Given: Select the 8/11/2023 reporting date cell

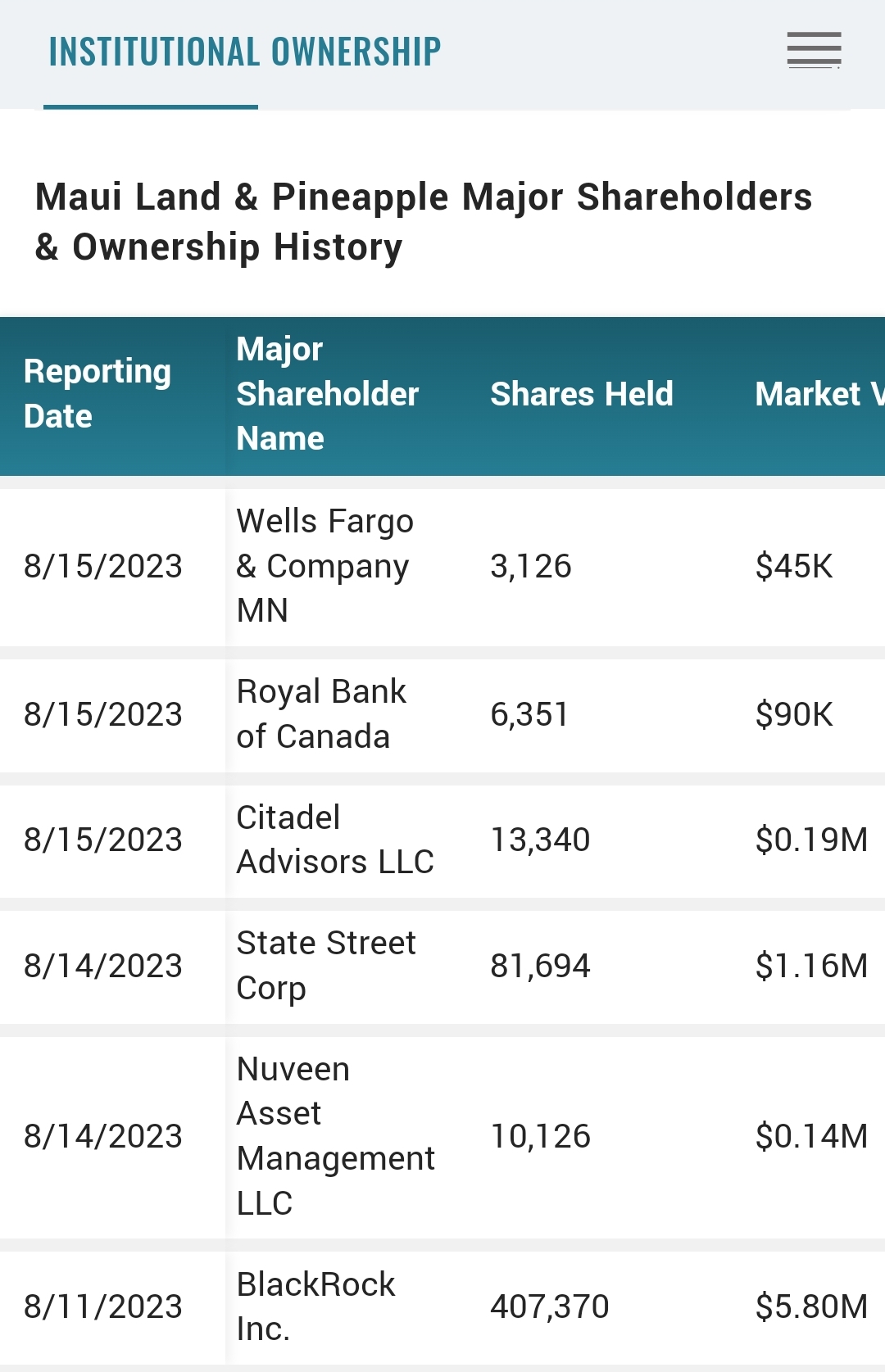Looking at the screenshot, I should (103, 1306).
